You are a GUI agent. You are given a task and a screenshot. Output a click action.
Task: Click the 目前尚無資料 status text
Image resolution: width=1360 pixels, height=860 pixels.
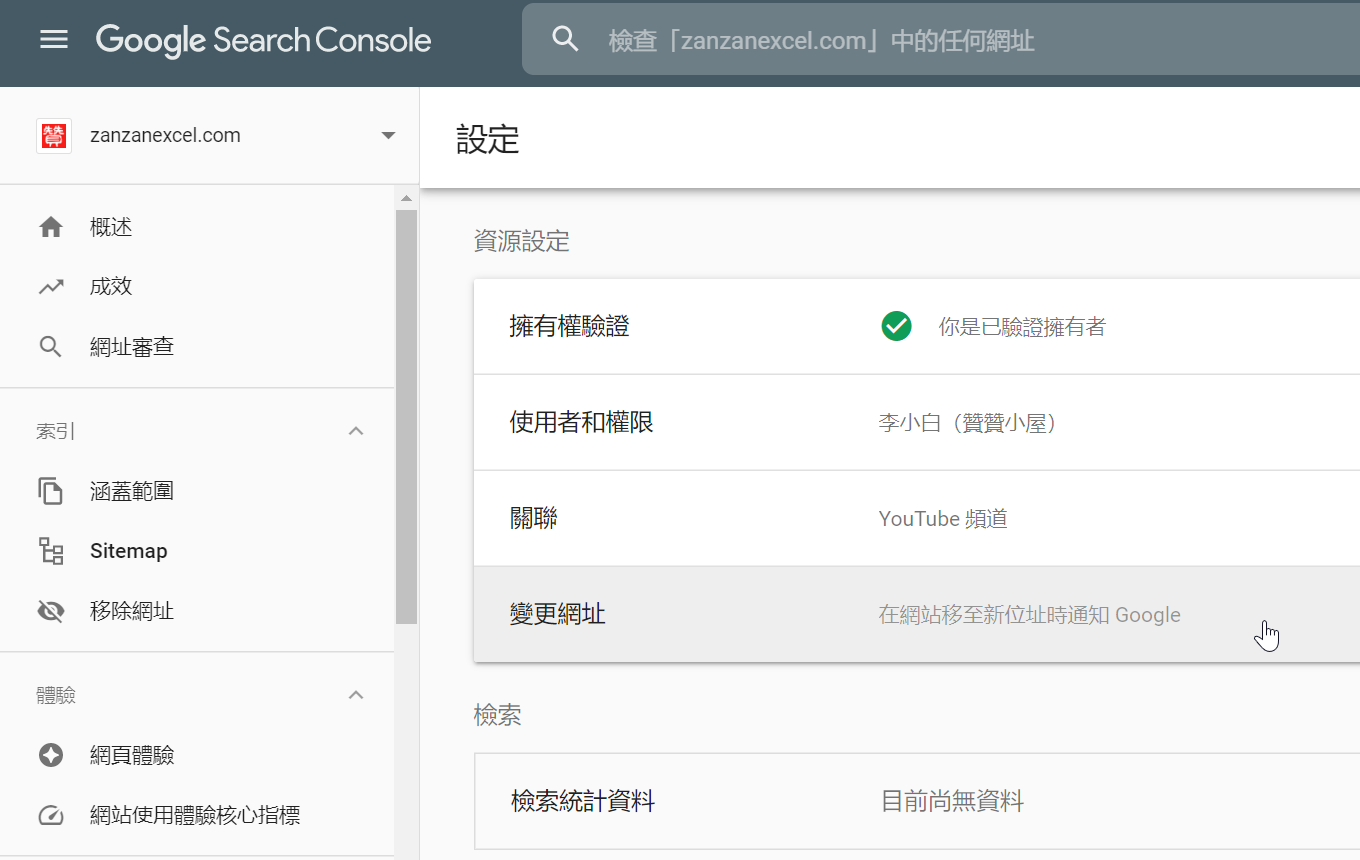click(952, 801)
